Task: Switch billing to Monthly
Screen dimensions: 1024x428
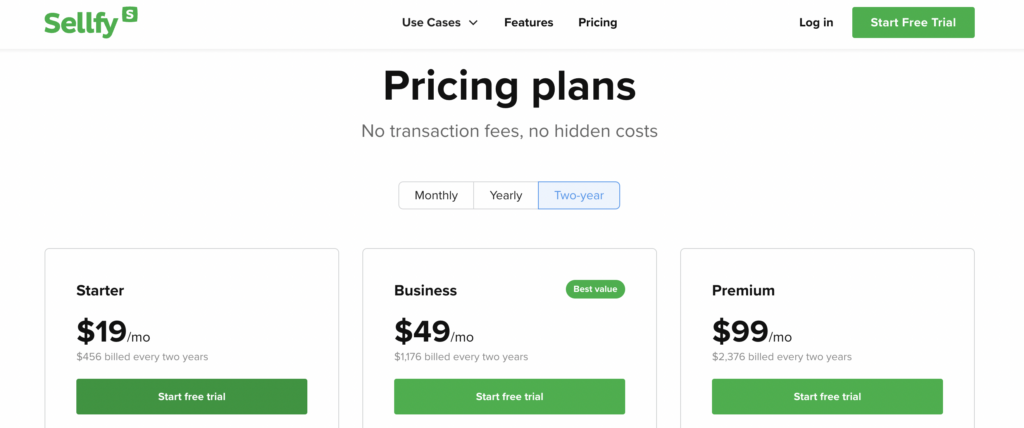Action: point(436,195)
